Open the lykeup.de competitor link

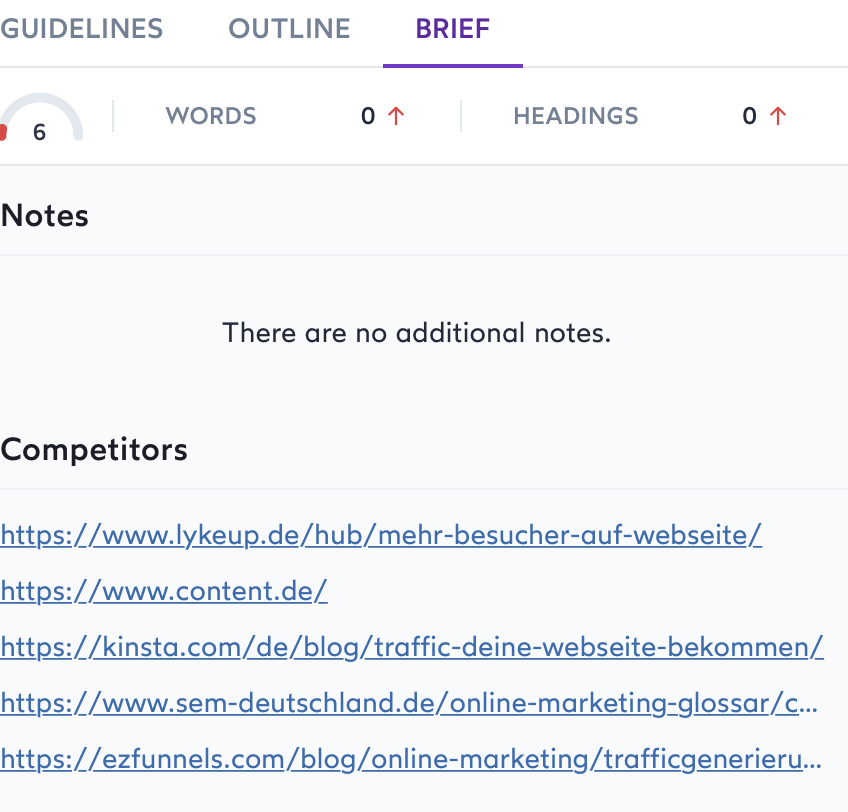click(381, 535)
